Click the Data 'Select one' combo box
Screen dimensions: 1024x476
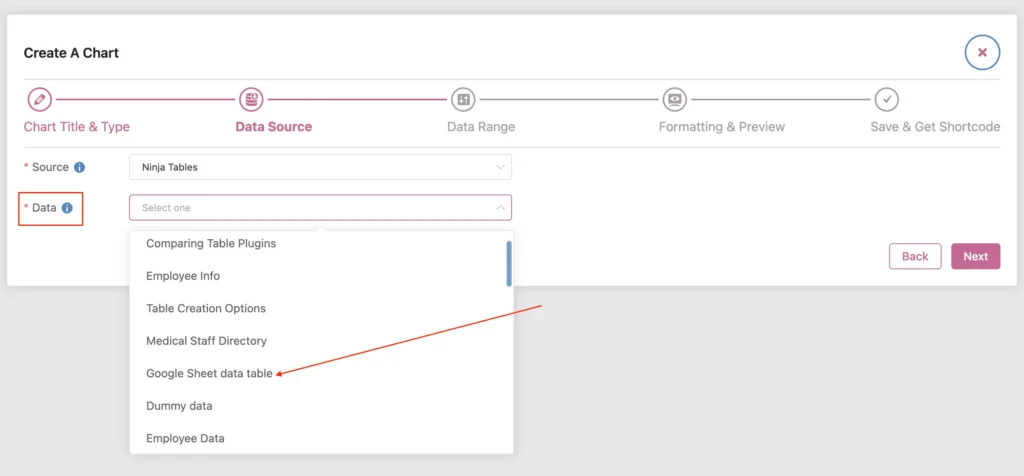[x=321, y=208]
